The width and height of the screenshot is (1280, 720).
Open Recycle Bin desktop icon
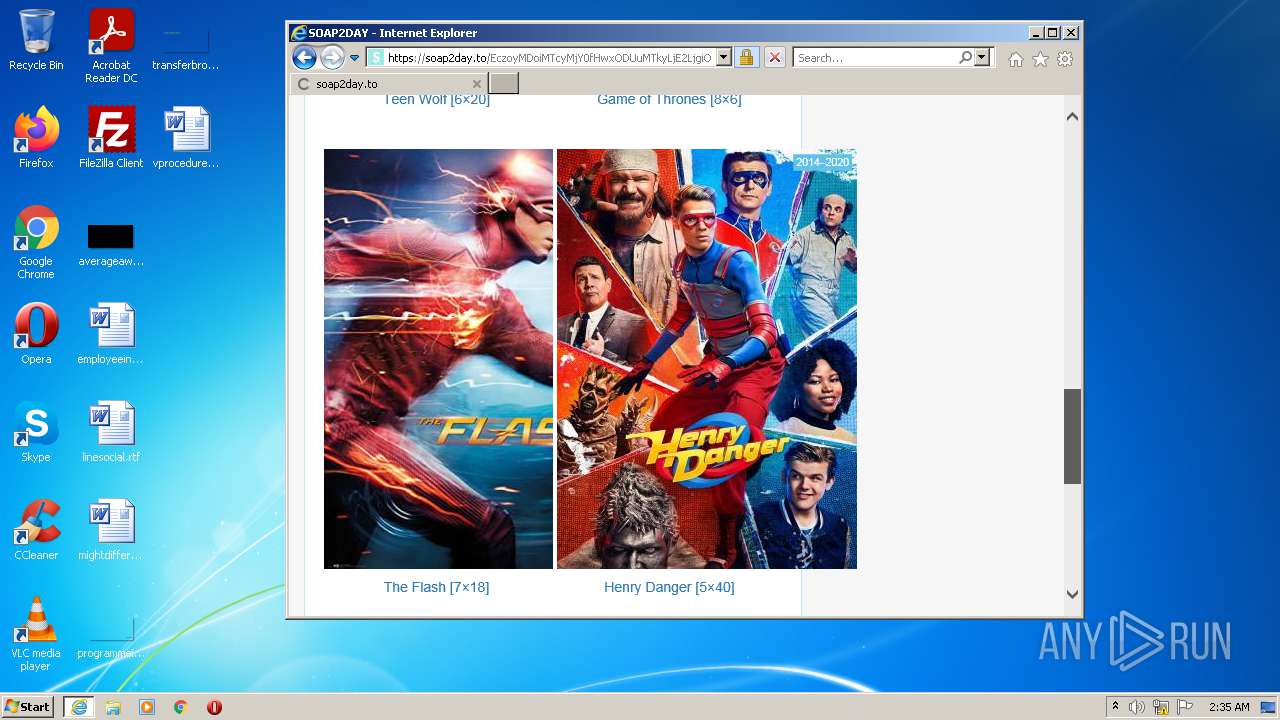pos(36,40)
